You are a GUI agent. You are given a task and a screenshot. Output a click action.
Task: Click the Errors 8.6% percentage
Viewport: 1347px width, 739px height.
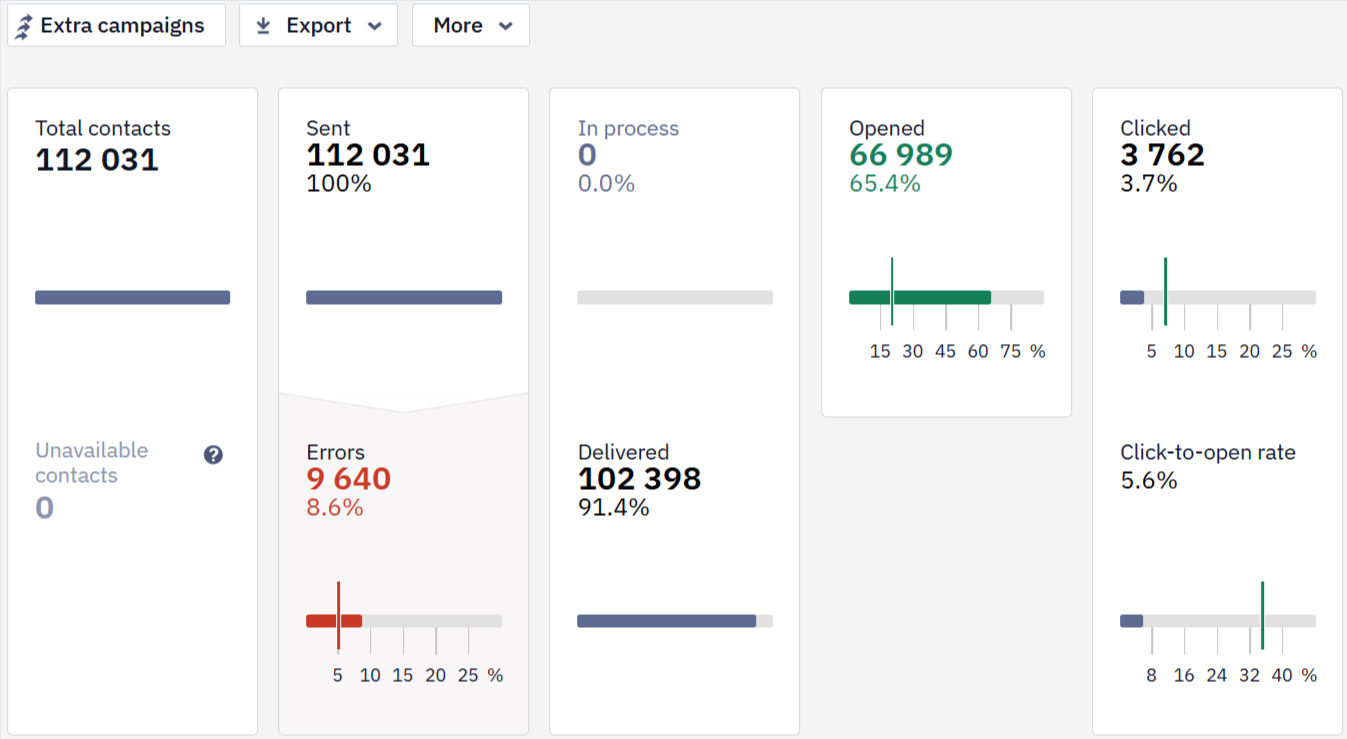click(x=335, y=507)
